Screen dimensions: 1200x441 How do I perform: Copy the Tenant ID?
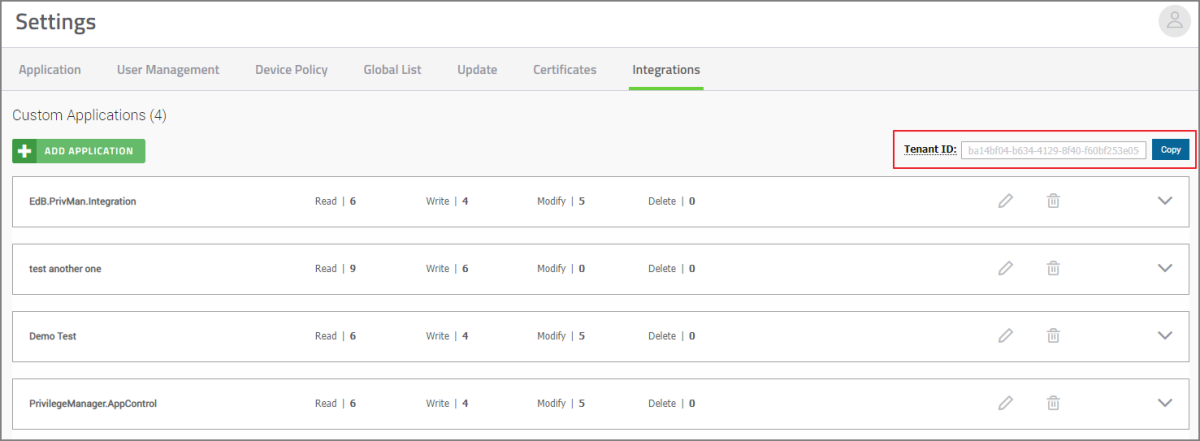[x=1170, y=150]
